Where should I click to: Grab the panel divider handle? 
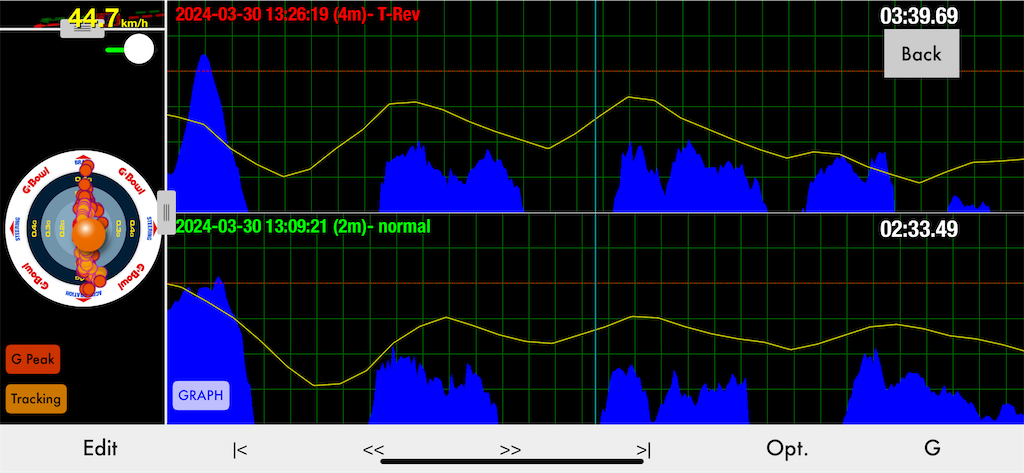(167, 212)
